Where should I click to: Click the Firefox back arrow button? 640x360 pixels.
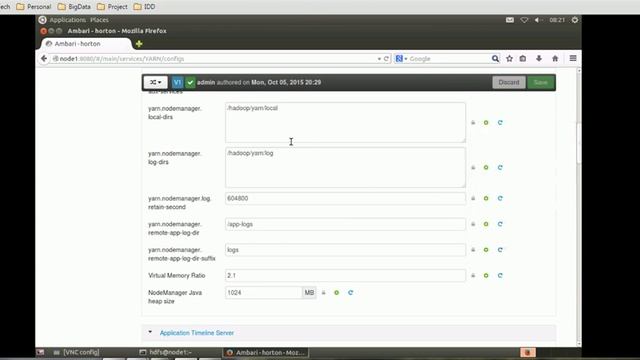pos(44,58)
